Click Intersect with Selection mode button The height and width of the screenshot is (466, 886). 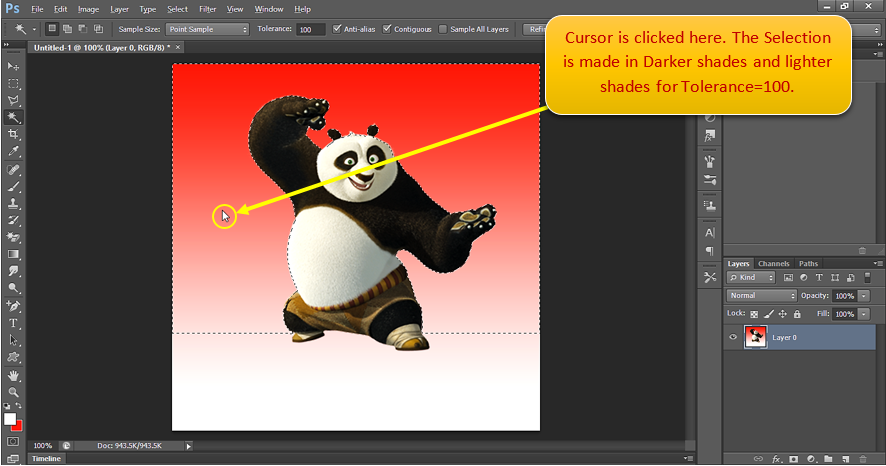[x=98, y=29]
